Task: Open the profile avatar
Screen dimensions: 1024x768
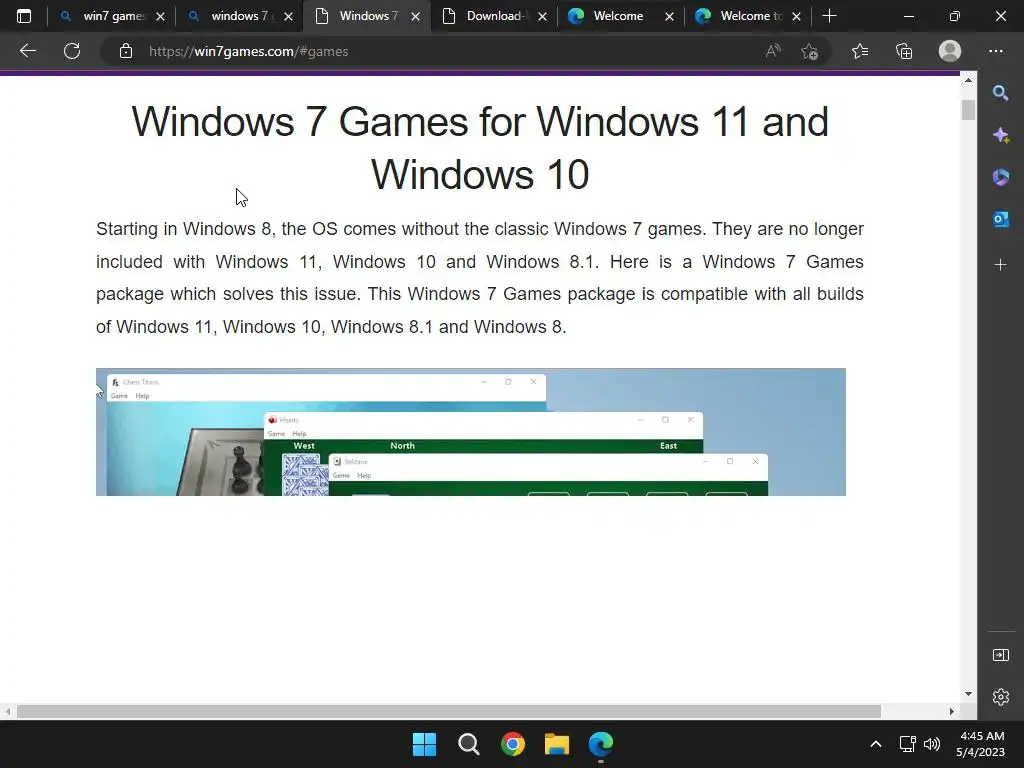Action: pos(950,51)
